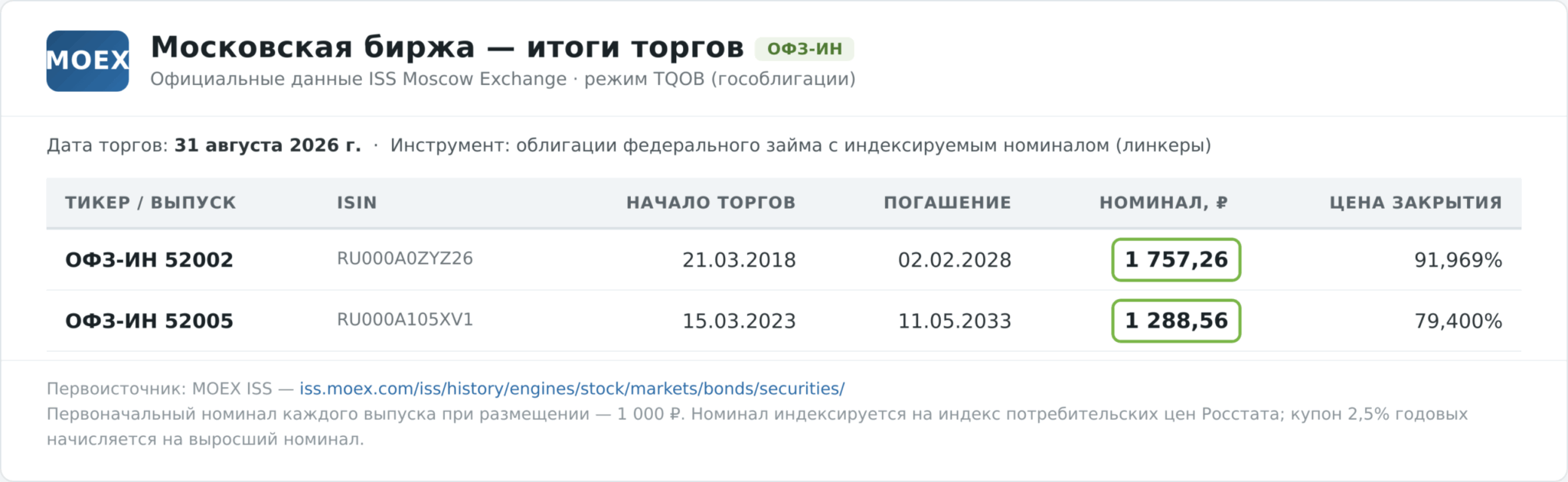Click highlighted nominal value 1 288,56
The image size is (1568, 482).
pyautogui.click(x=1176, y=321)
